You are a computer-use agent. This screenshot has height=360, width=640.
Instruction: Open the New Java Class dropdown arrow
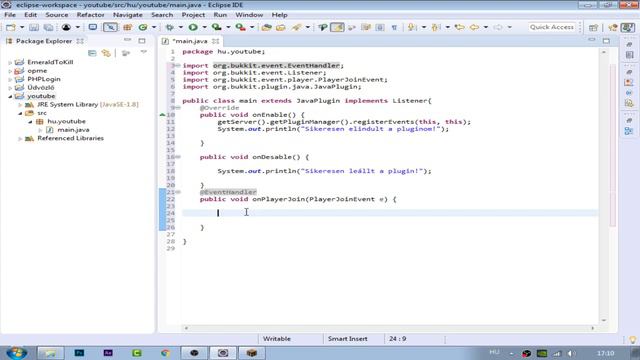pos(154,27)
